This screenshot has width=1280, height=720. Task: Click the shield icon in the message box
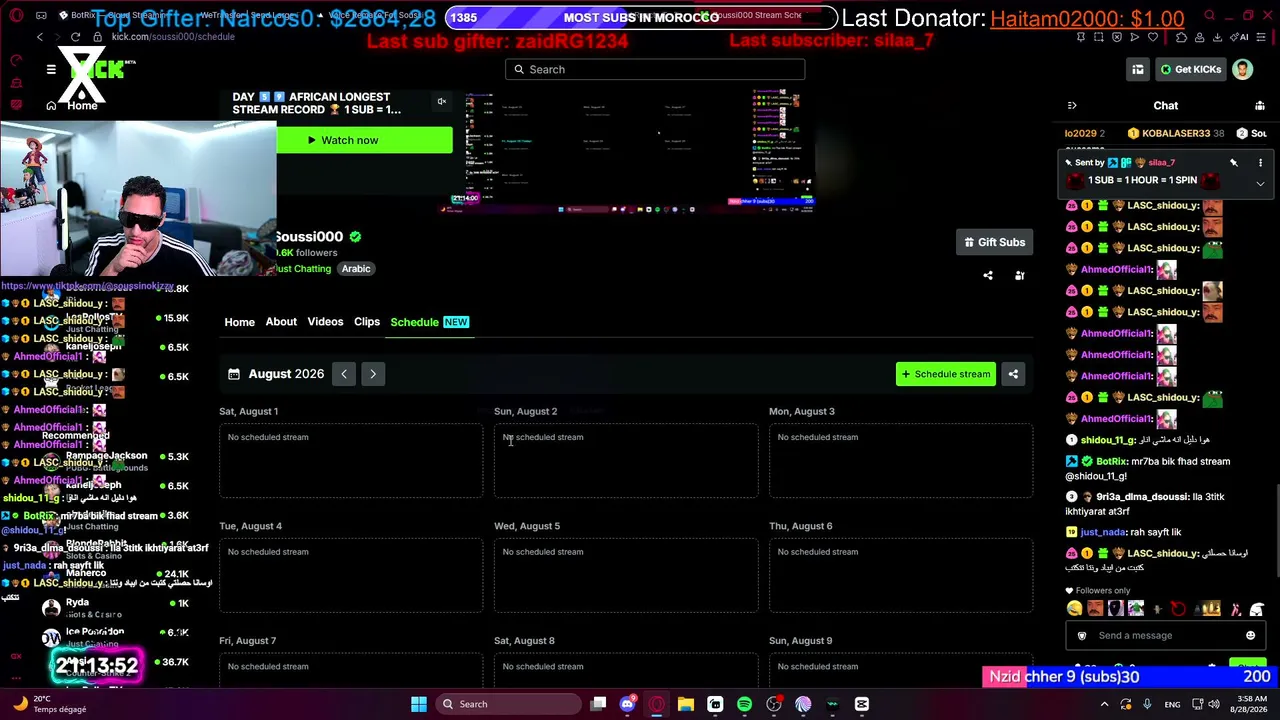pyautogui.click(x=1082, y=635)
